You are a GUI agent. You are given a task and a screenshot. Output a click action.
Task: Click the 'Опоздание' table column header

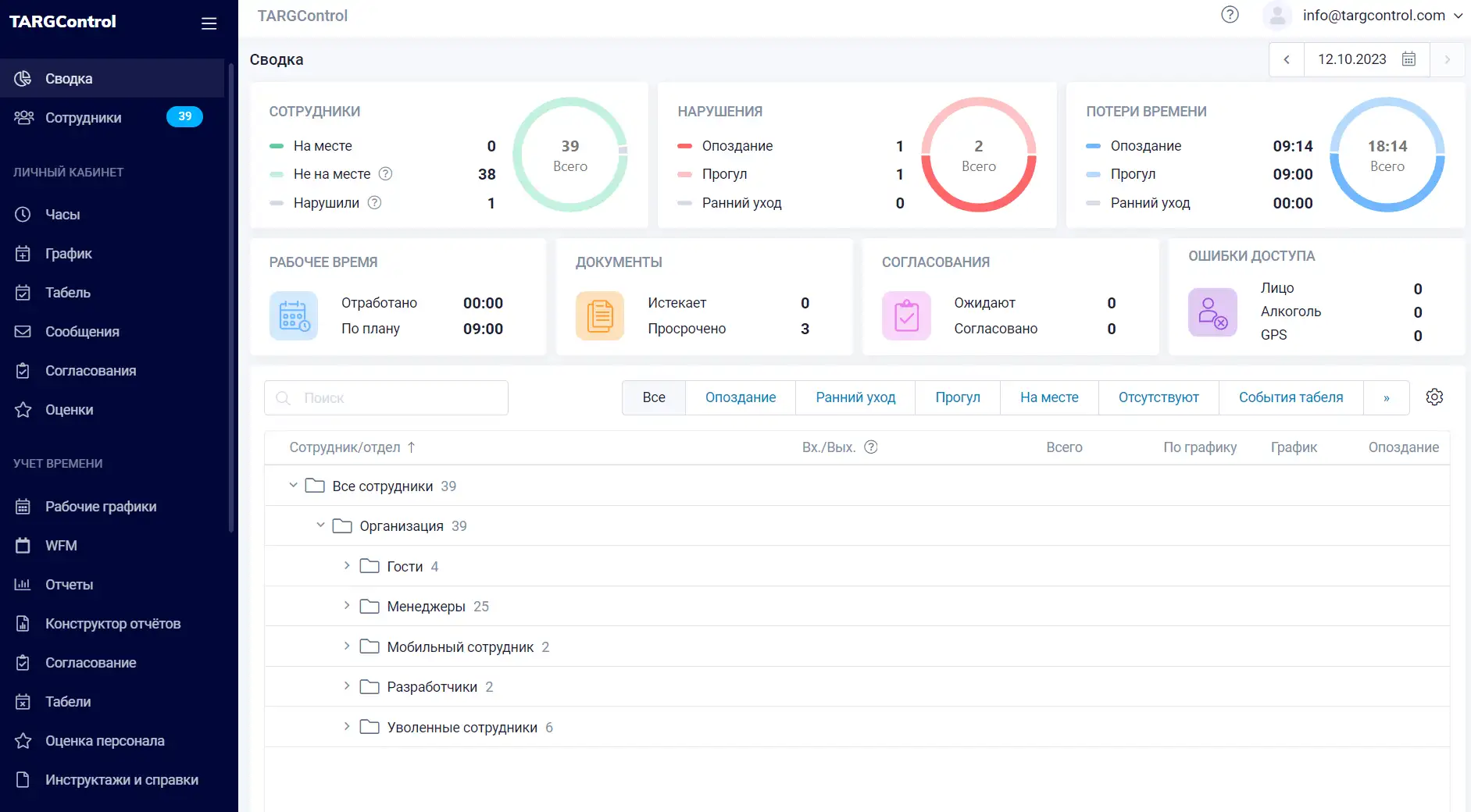click(x=1404, y=447)
